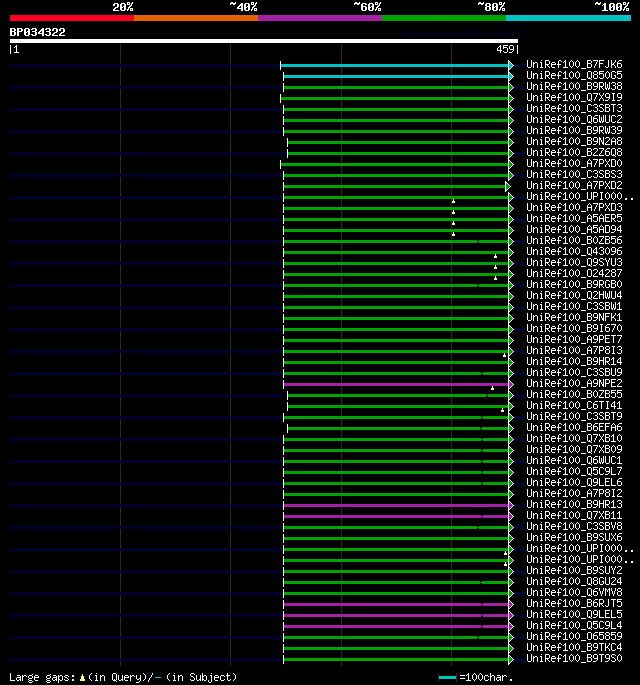Select the UniRef100_C6TI41 row label
Screen dimensions: 640x685
coord(574,406)
